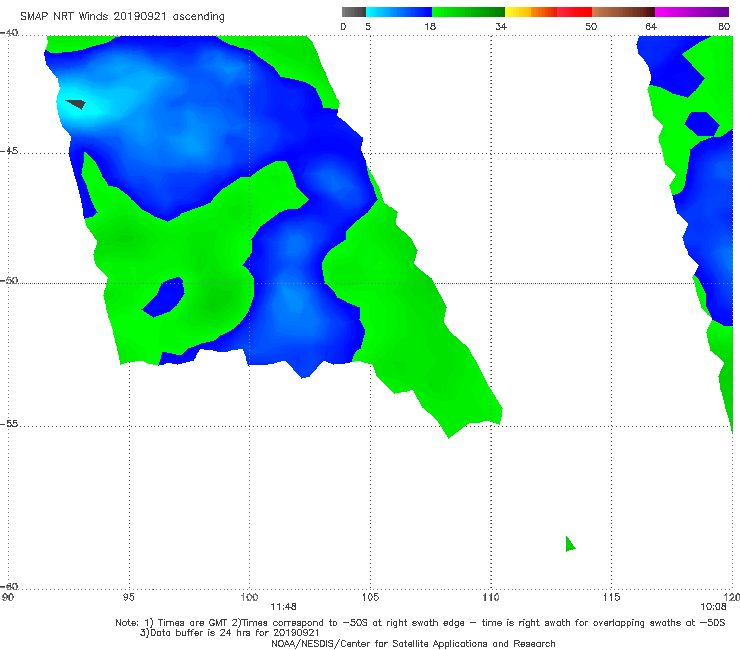
Task: Click the dark wind barb in the cyan area
Action: point(76,104)
